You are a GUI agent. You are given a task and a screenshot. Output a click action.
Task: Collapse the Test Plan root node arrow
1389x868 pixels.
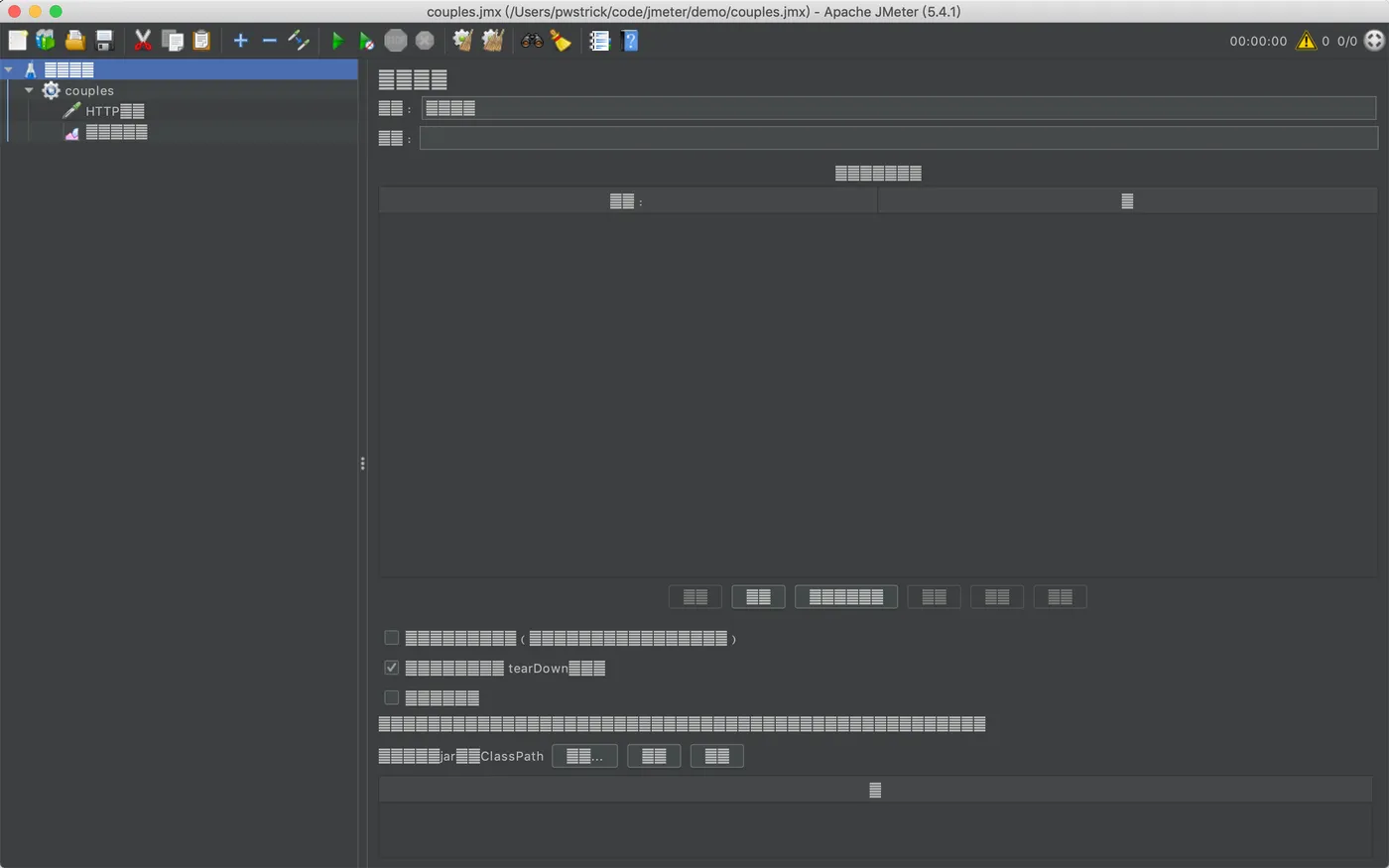[9, 69]
